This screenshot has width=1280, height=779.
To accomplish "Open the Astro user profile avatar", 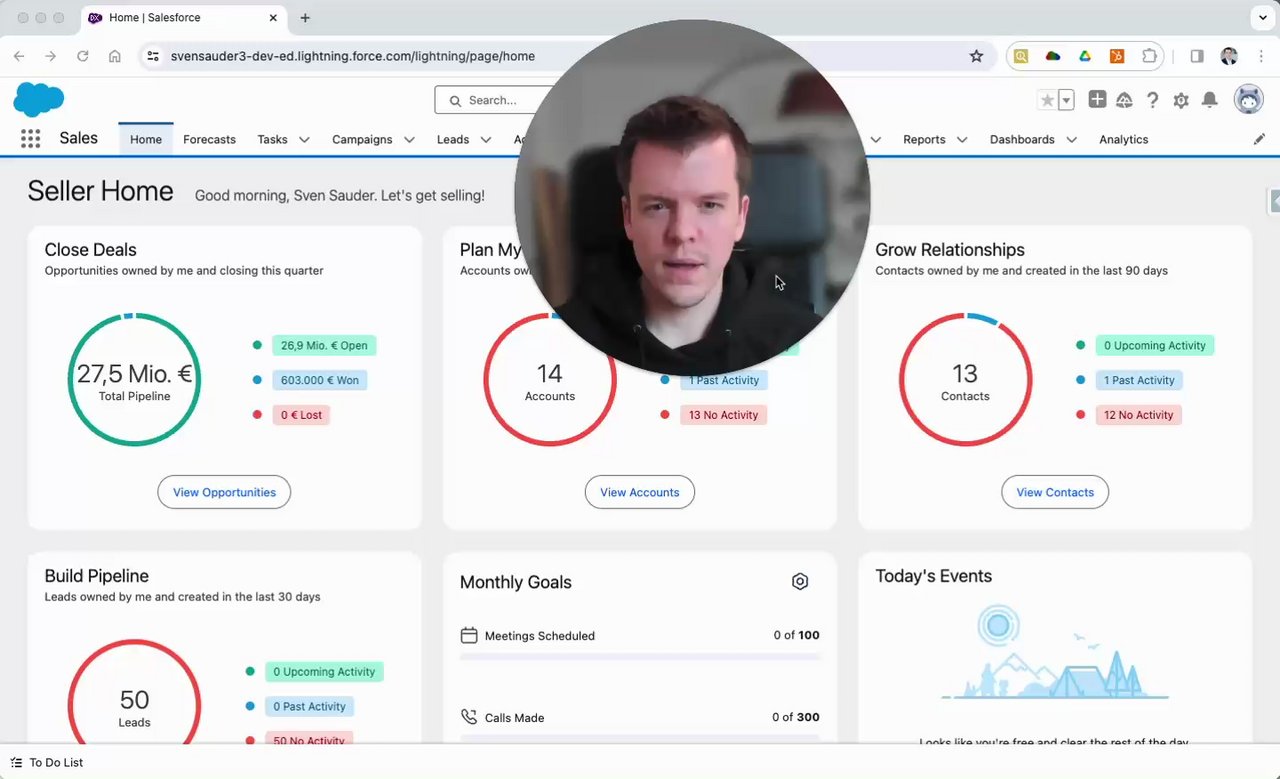I will click(x=1249, y=99).
